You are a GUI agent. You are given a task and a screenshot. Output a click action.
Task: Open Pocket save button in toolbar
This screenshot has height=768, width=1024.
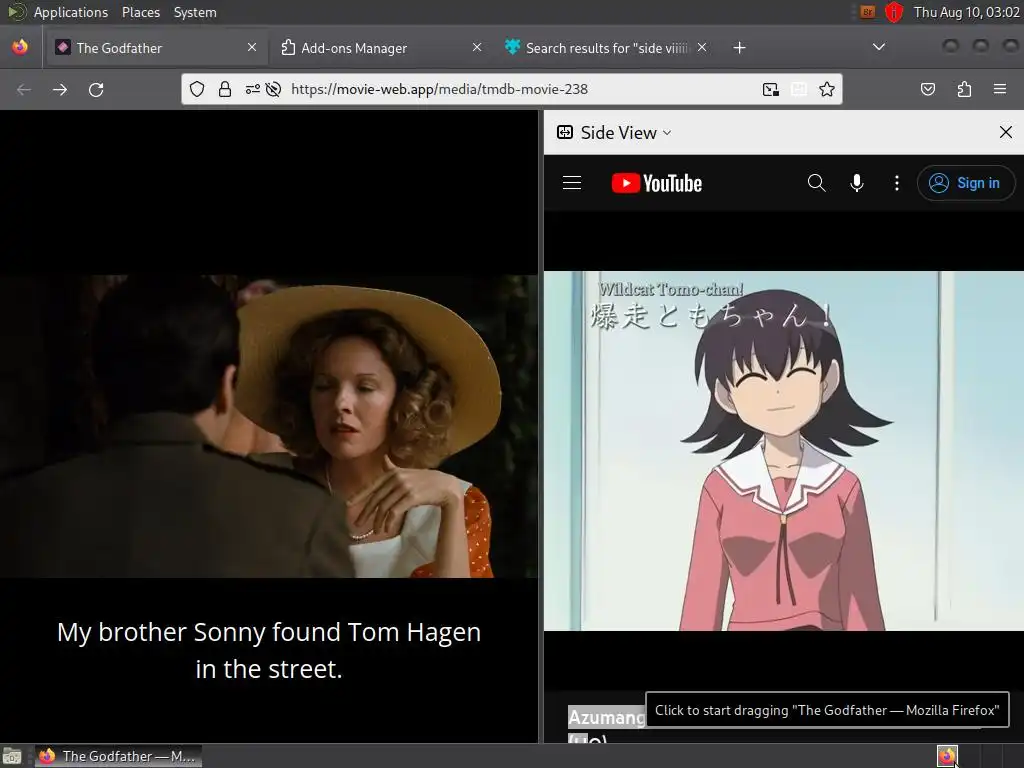coord(927,89)
